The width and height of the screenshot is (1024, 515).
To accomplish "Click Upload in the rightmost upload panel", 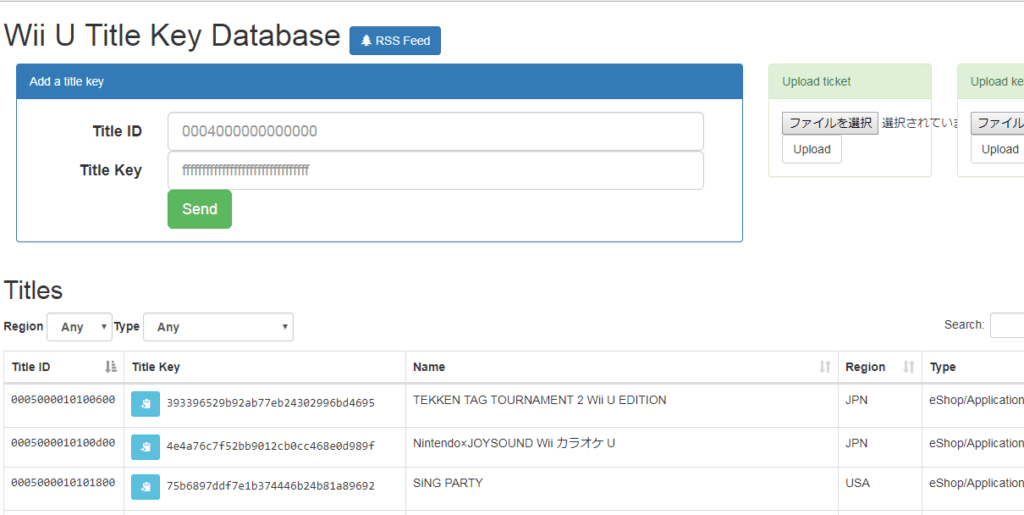I will 997,149.
